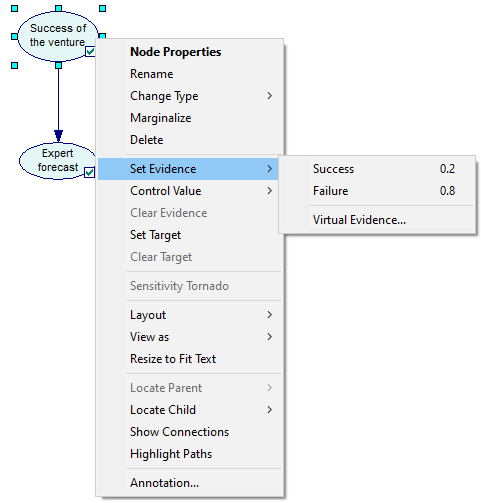Select the Success of the venture node
This screenshot has width=481, height=503.
(x=58, y=36)
